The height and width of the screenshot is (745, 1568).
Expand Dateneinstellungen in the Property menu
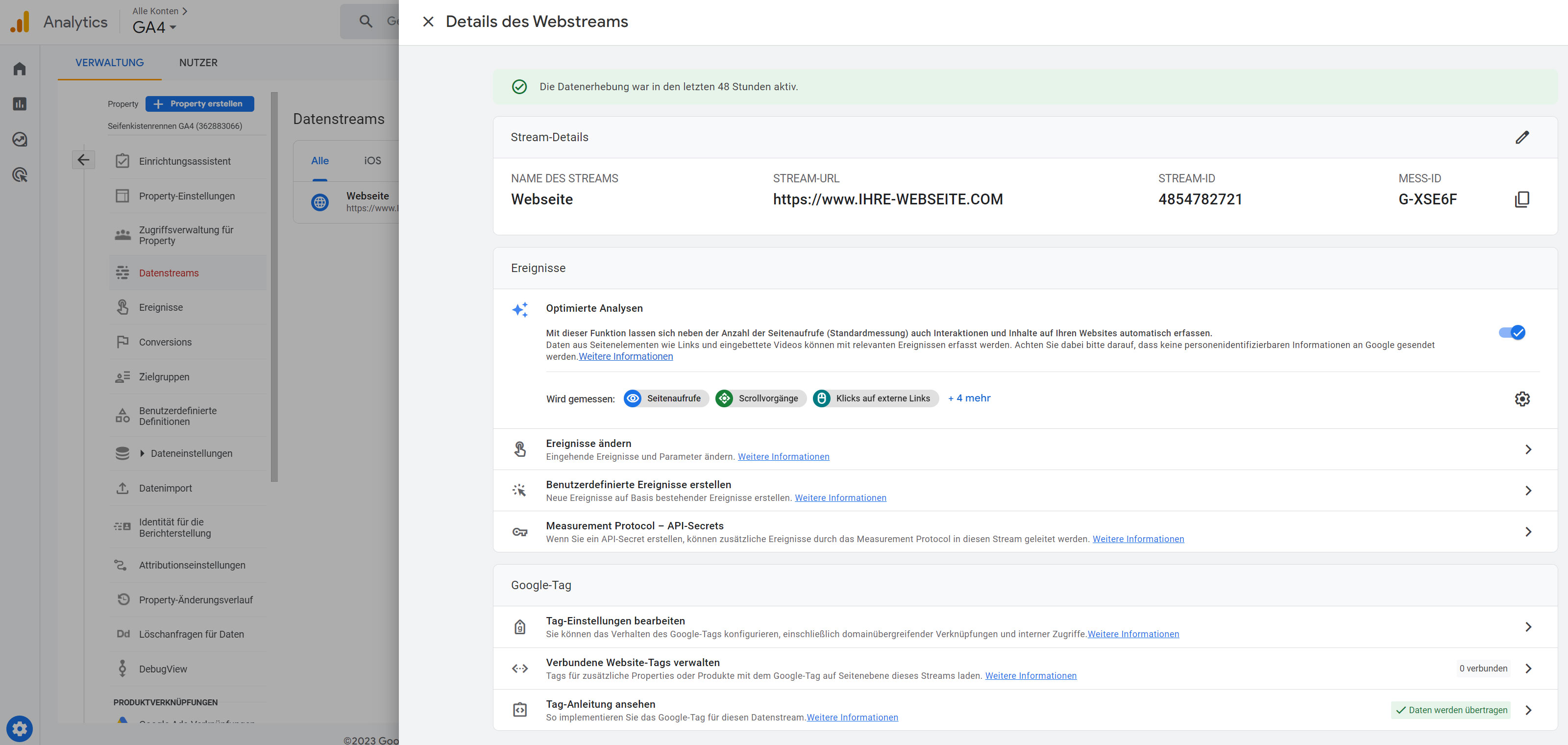tap(142, 453)
